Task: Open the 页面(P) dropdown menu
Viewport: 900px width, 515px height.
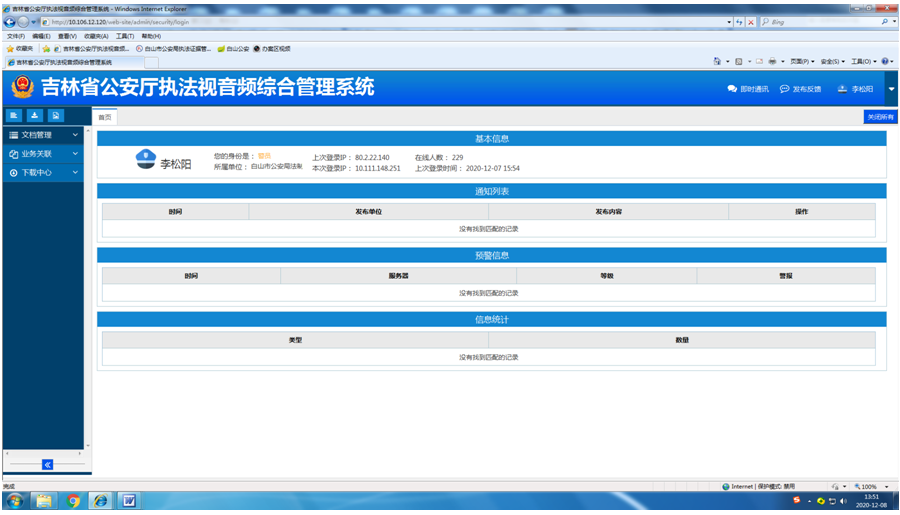Action: tap(802, 61)
